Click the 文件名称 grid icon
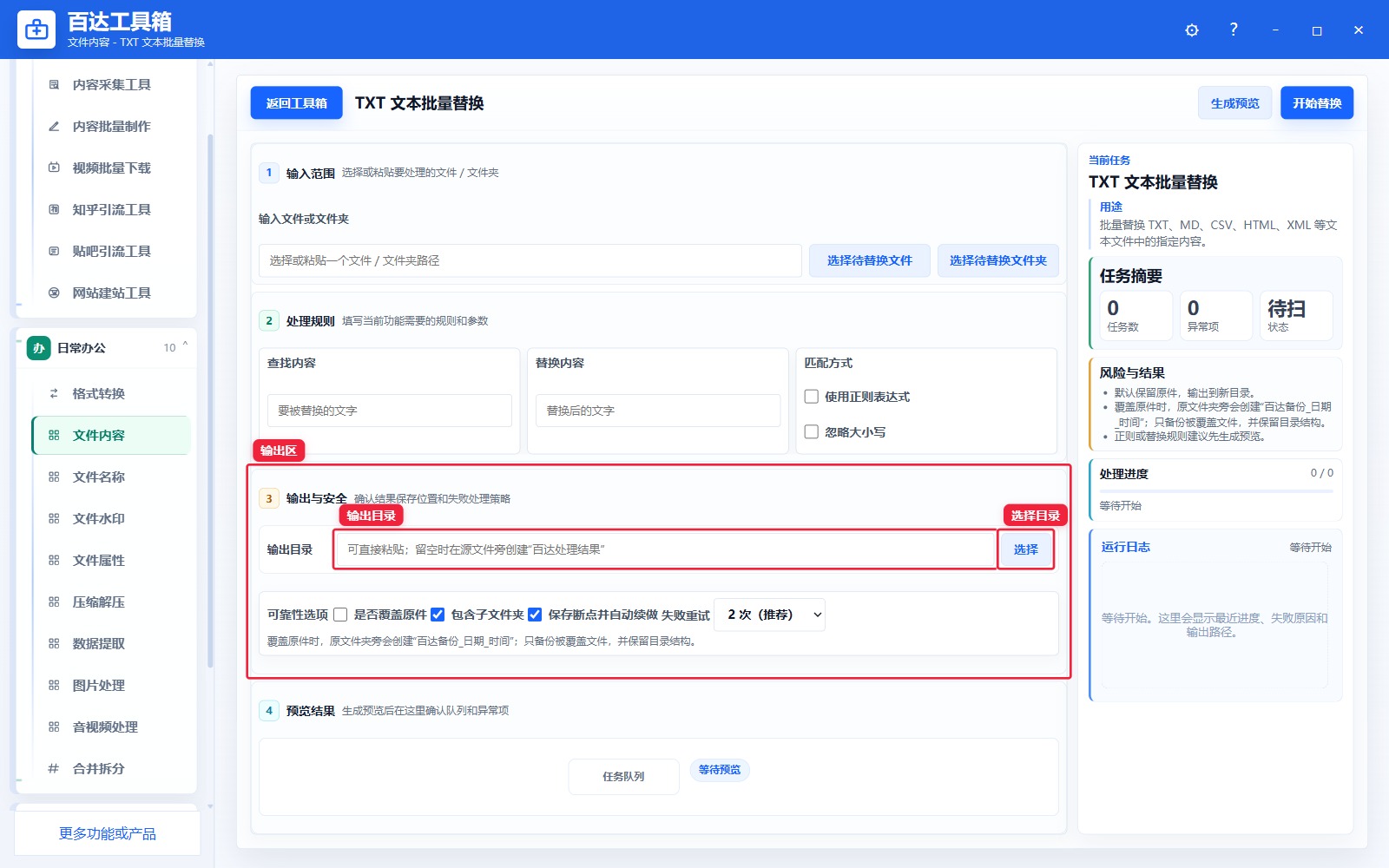 pyautogui.click(x=54, y=477)
